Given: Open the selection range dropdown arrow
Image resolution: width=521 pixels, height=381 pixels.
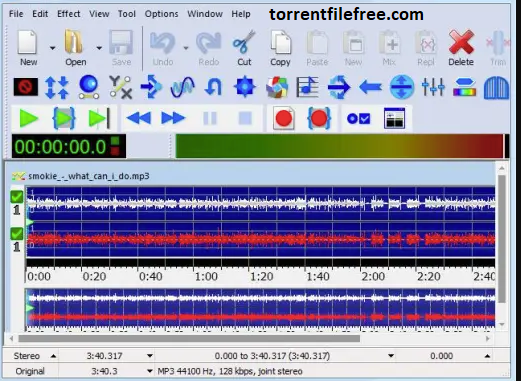Looking at the screenshot, I should 391,356.
